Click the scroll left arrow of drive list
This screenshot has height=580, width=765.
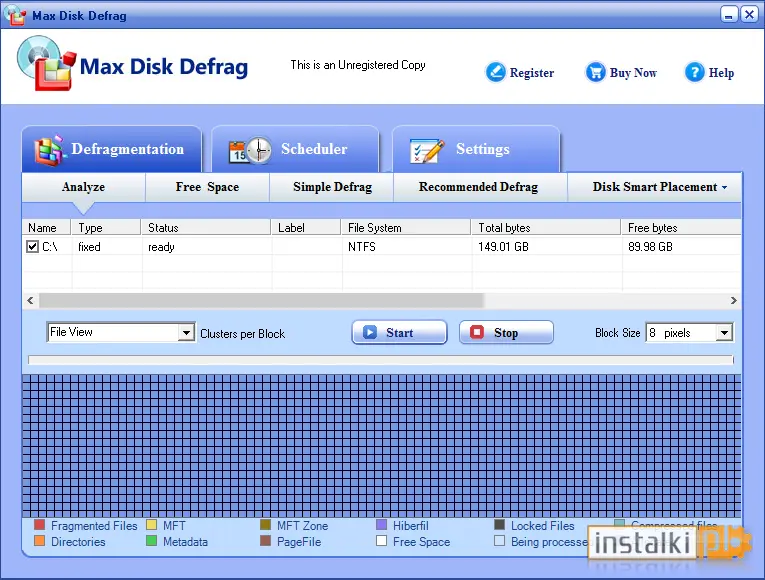pos(30,300)
